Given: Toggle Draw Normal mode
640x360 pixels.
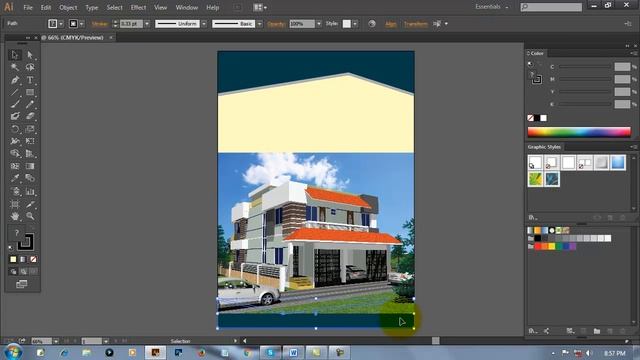Looking at the screenshot, I should tap(13, 271).
